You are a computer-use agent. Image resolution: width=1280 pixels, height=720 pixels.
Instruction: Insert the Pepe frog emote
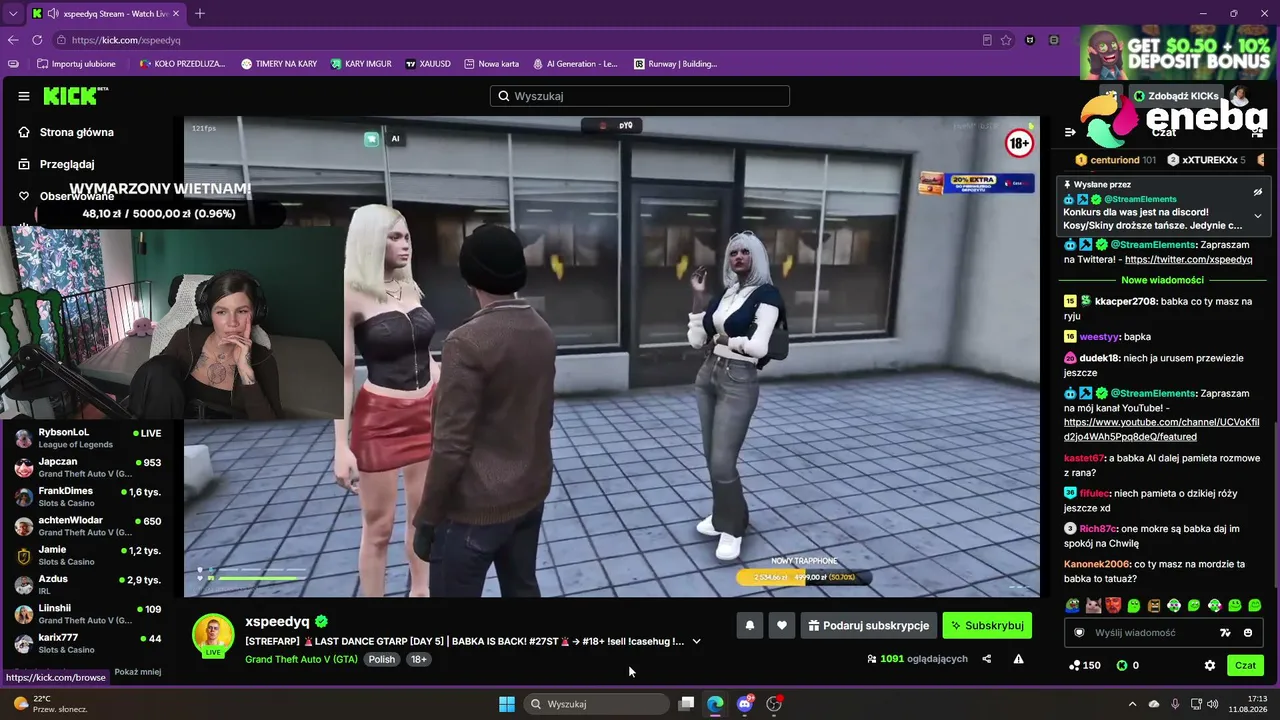(1073, 605)
